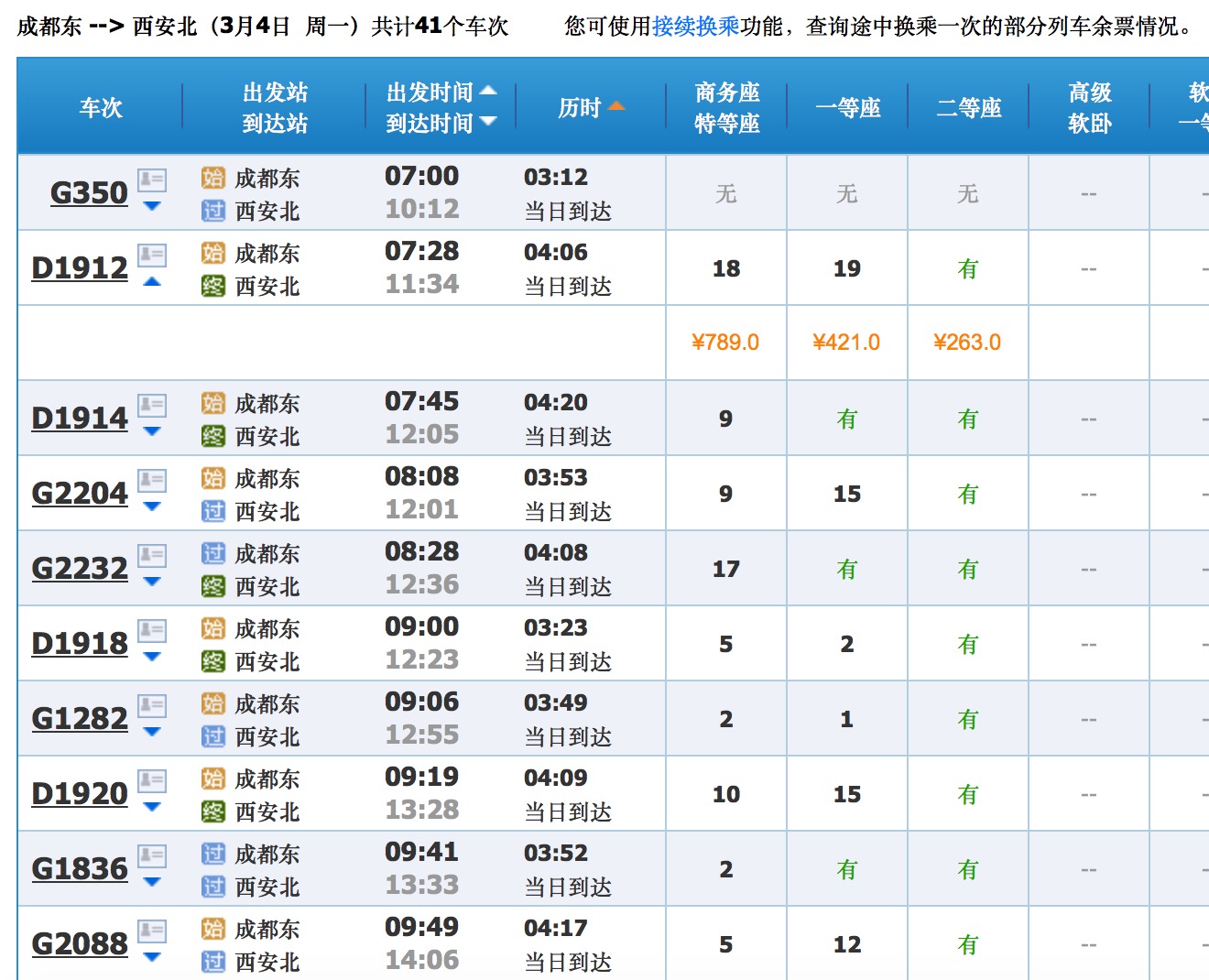
Task: Click pass-through badge beside 西安北 in G350 row
Action: point(213,211)
